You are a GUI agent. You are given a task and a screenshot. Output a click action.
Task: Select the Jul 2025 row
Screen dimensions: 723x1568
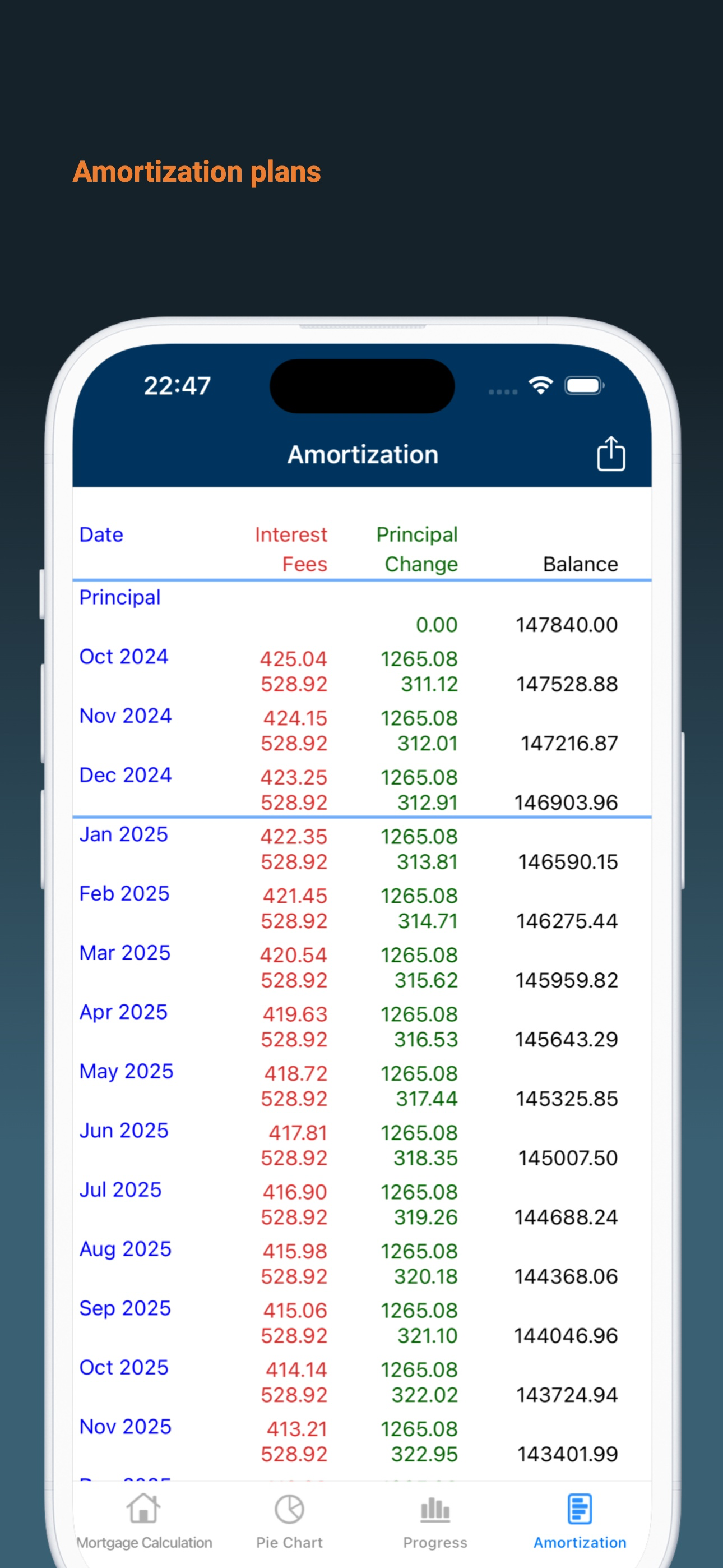click(x=361, y=1203)
